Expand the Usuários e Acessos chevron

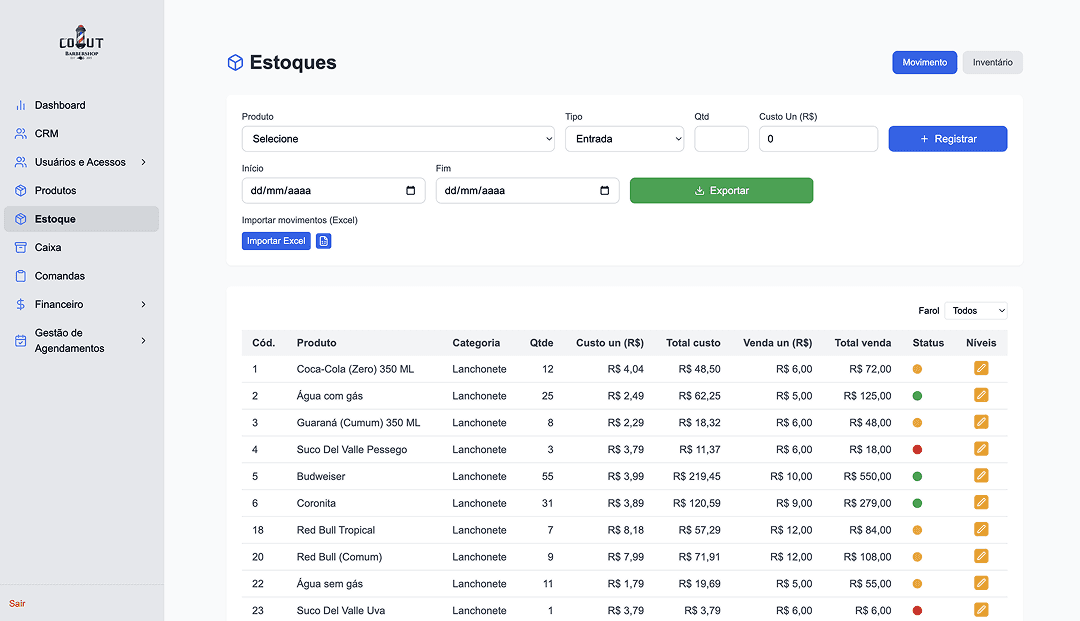point(143,162)
